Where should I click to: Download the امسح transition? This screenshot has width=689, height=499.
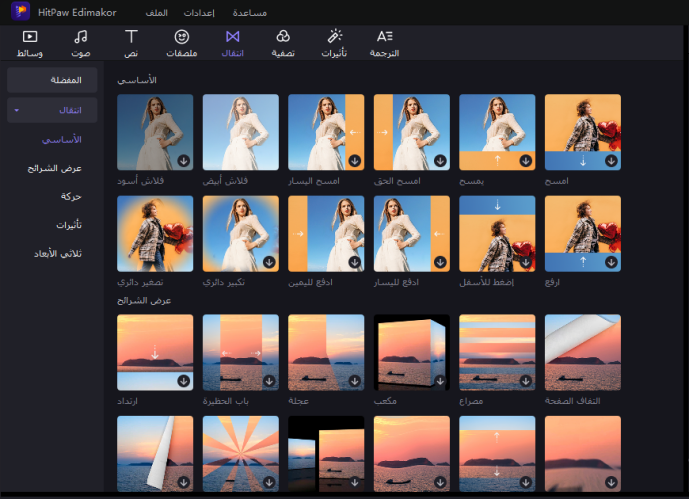[611, 161]
